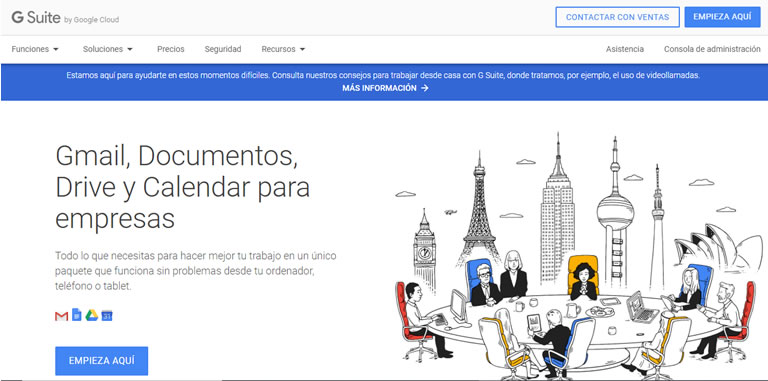Click Empieza aquí in the header

[x=722, y=17]
